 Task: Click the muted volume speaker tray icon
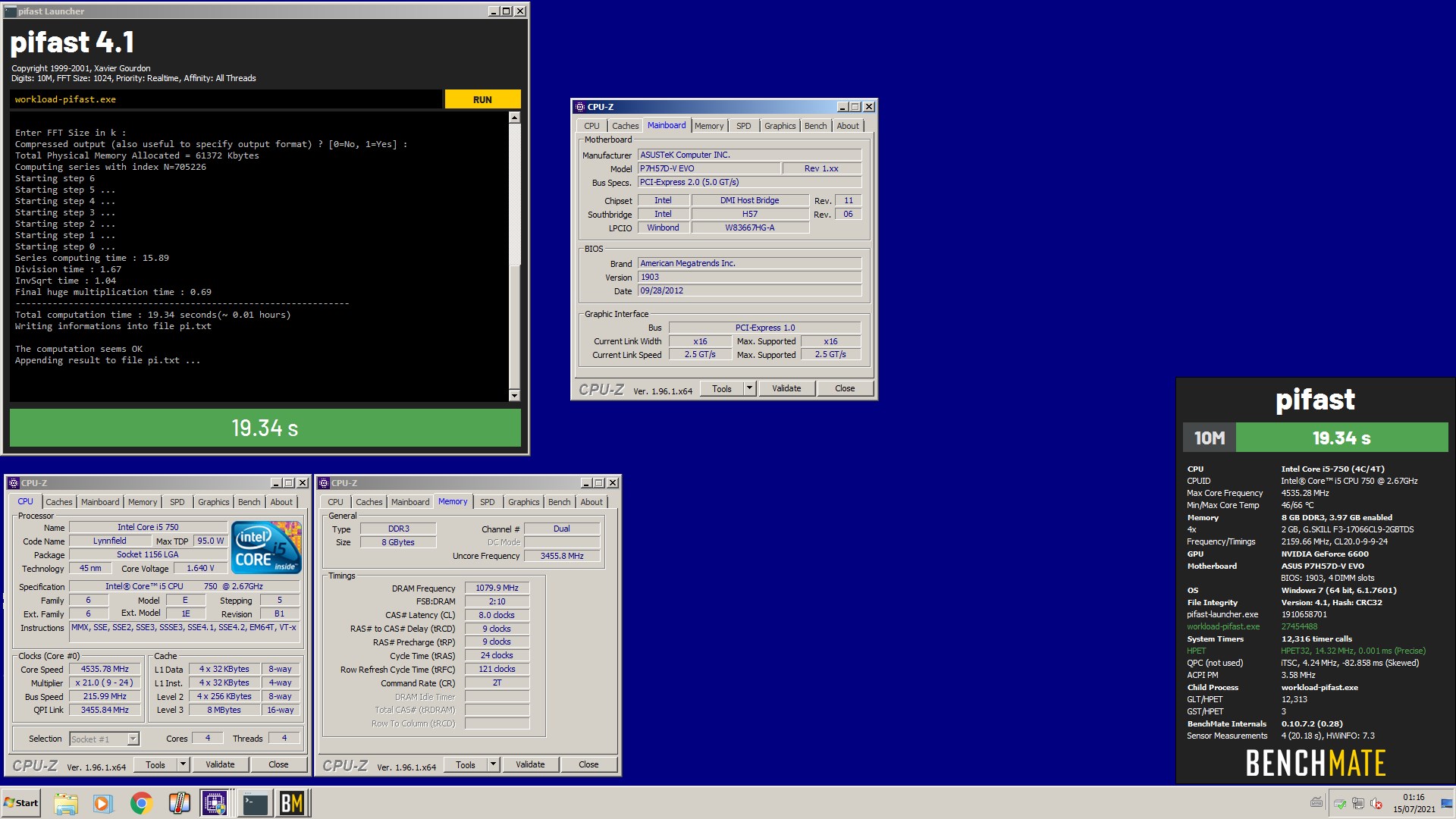(1376, 804)
